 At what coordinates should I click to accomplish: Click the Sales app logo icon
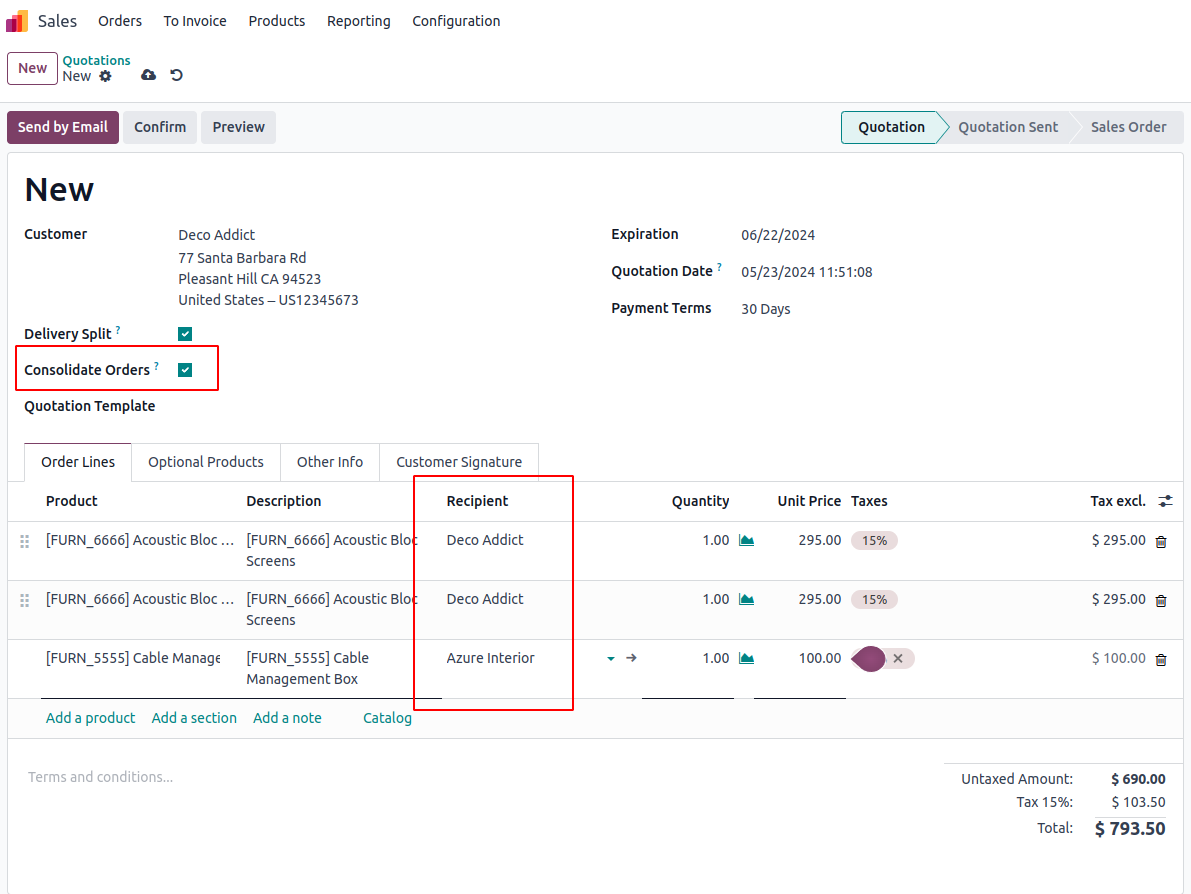click(x=17, y=21)
